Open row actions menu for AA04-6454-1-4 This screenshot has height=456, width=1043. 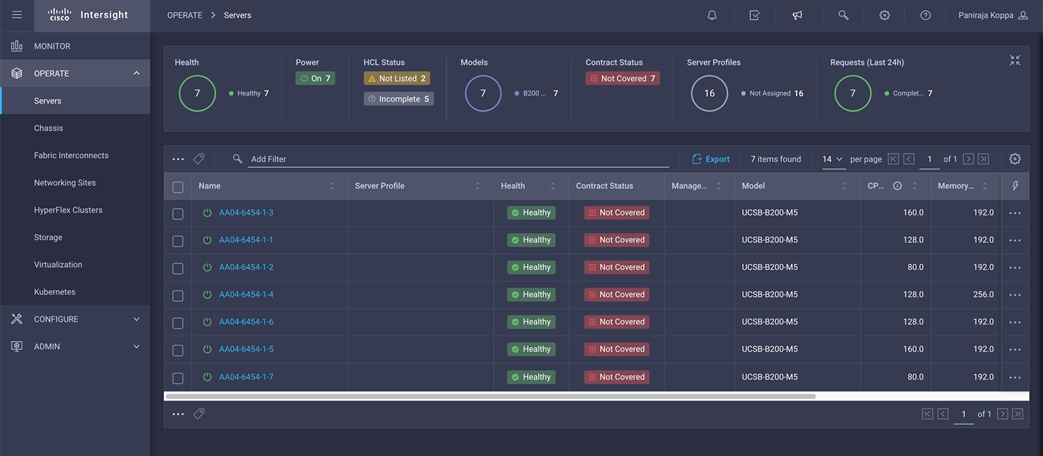(x=1014, y=295)
